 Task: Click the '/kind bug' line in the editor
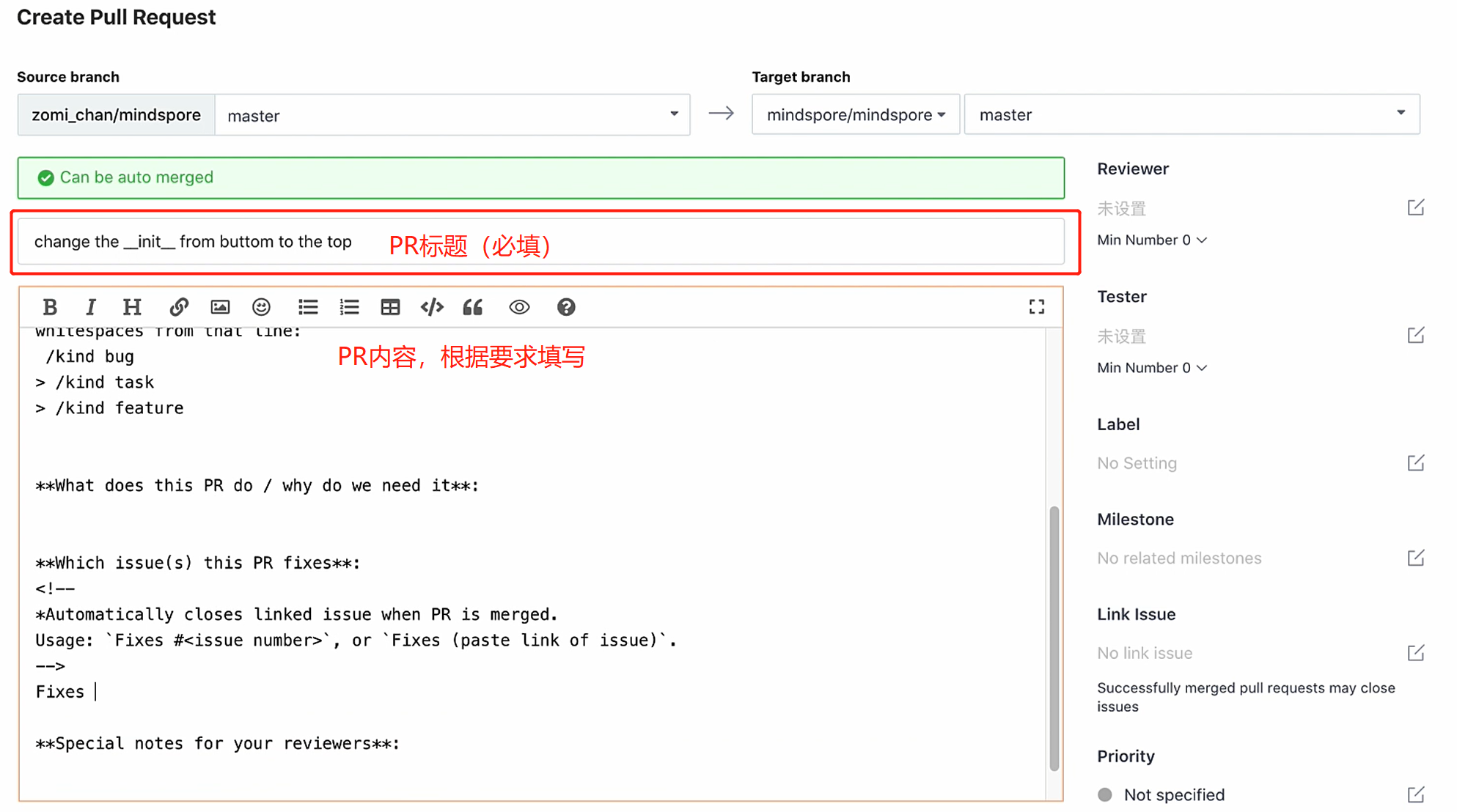[x=89, y=357]
